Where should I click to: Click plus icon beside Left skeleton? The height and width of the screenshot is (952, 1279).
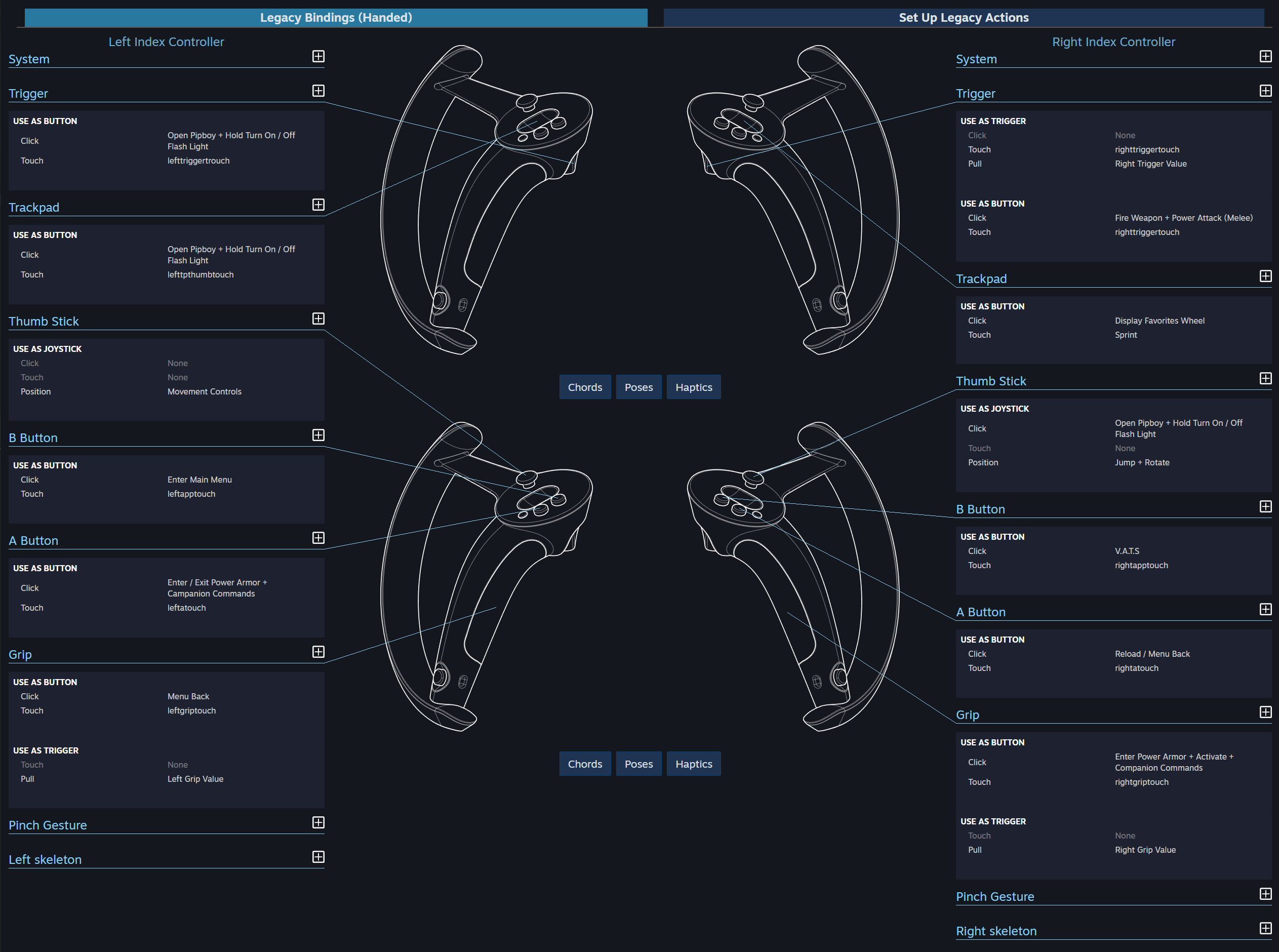[318, 857]
